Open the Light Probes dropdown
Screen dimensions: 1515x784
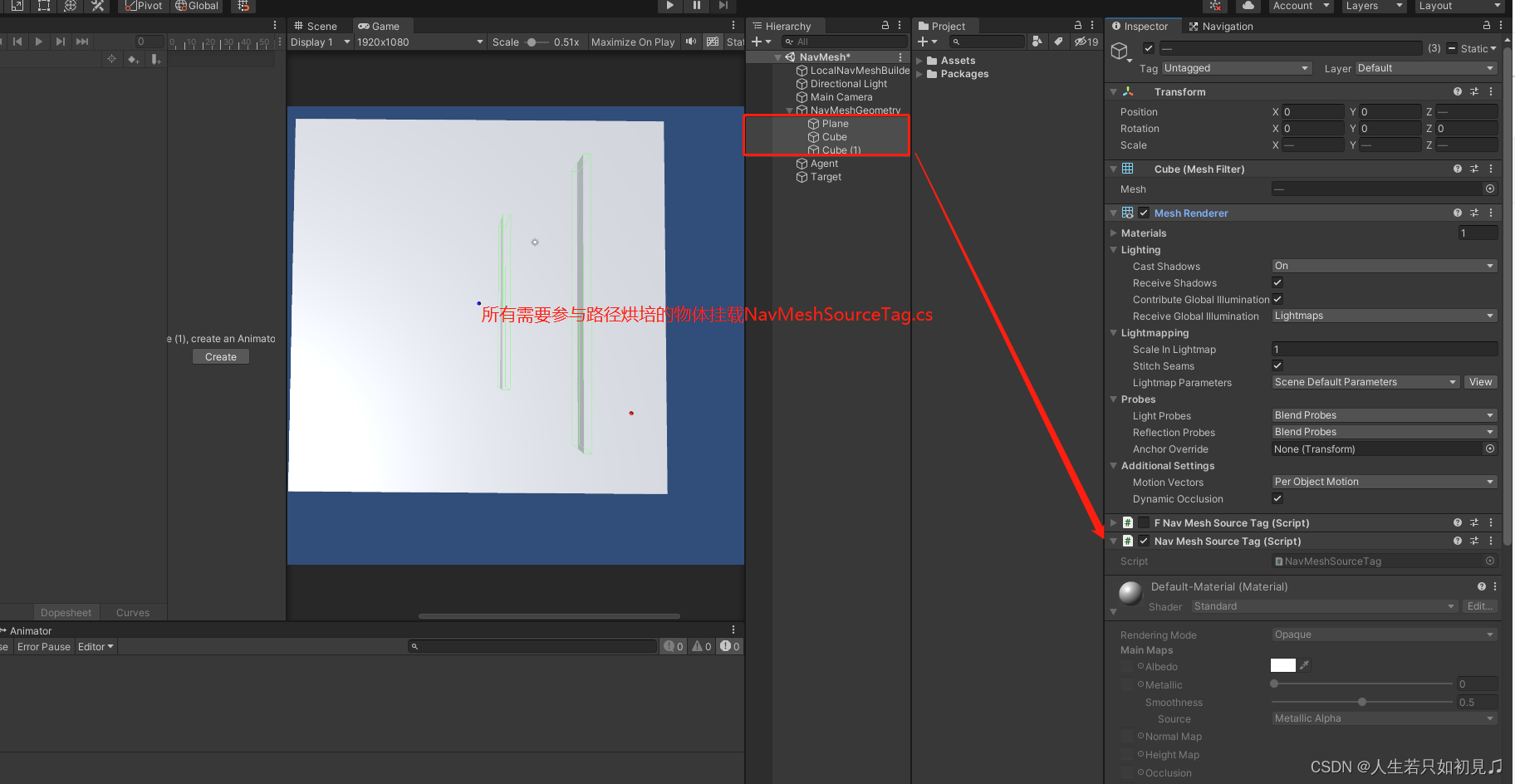point(1383,414)
